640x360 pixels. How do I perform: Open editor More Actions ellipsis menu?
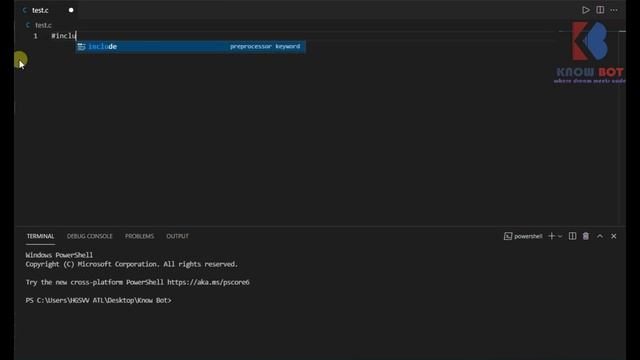[614, 10]
